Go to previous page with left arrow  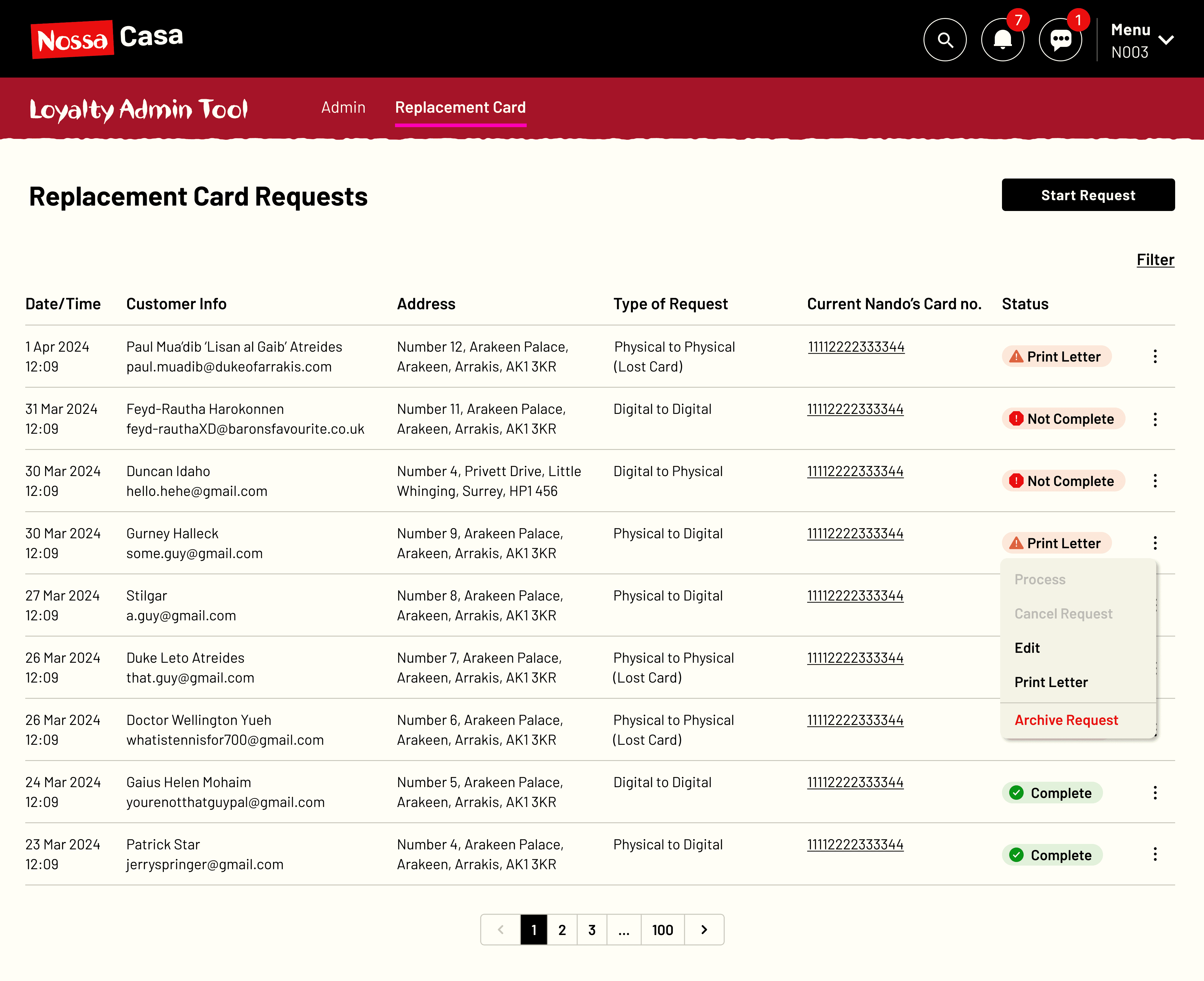click(x=500, y=930)
